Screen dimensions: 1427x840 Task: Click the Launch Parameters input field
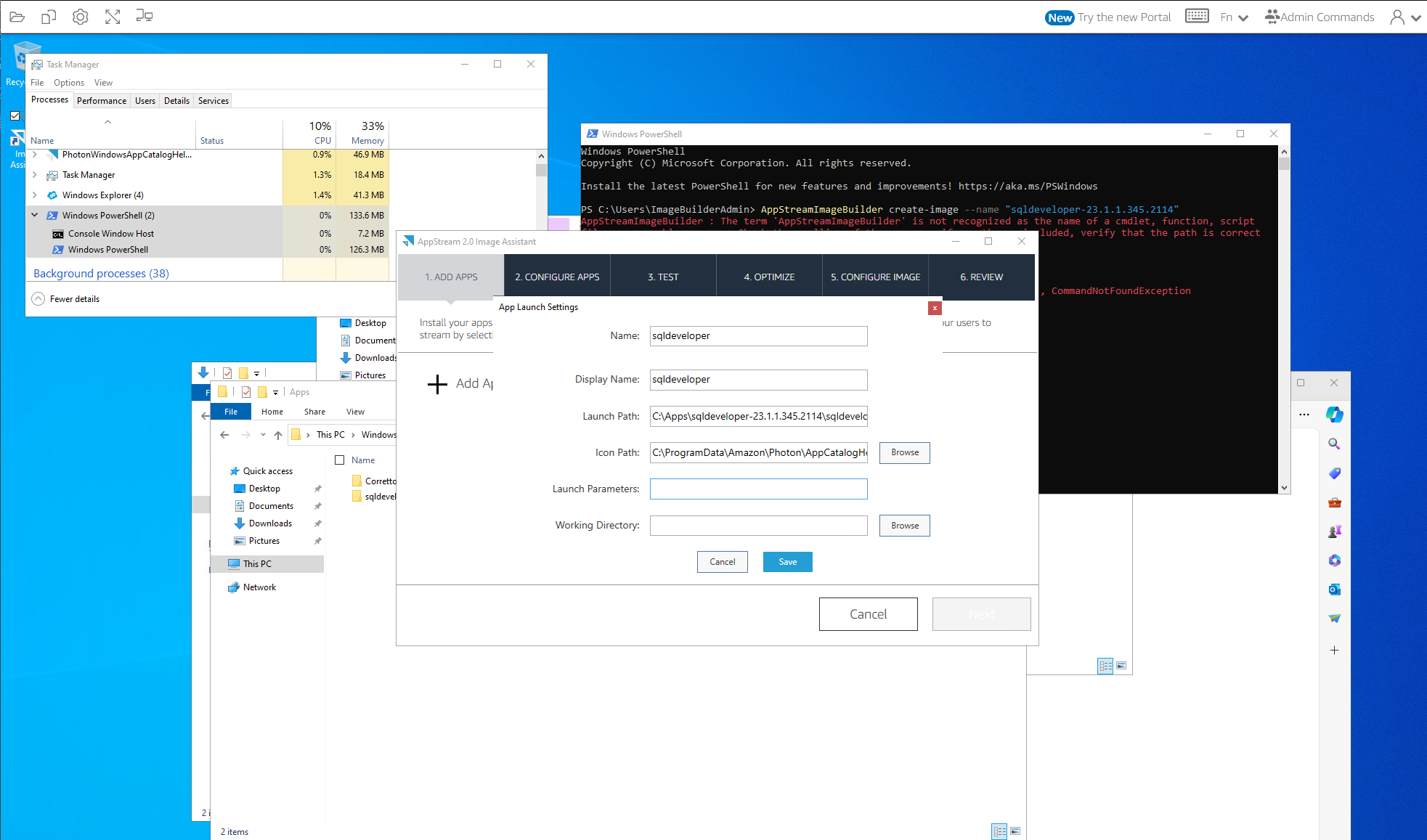(x=757, y=489)
